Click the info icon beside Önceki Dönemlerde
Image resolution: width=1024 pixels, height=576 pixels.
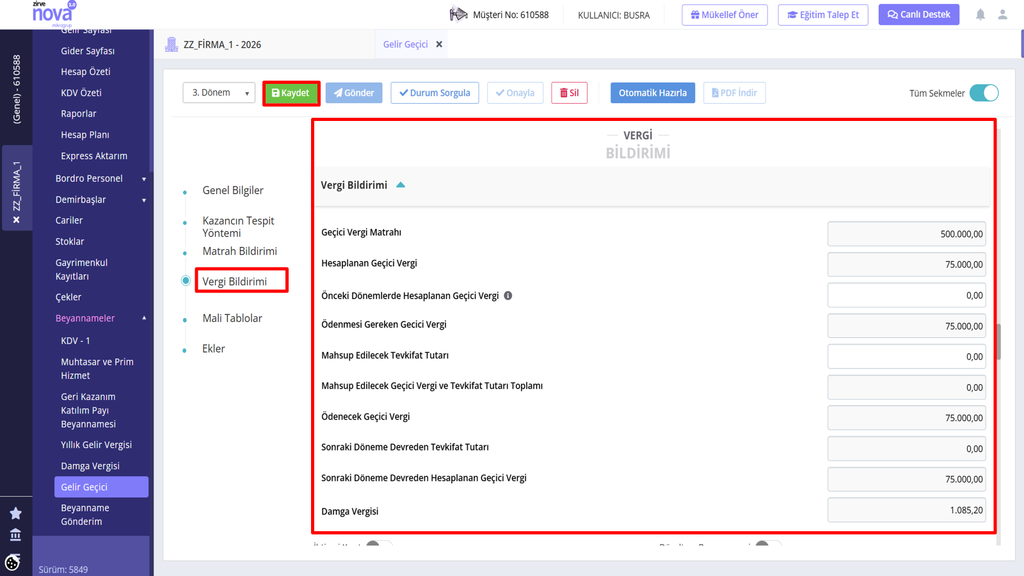coord(508,296)
